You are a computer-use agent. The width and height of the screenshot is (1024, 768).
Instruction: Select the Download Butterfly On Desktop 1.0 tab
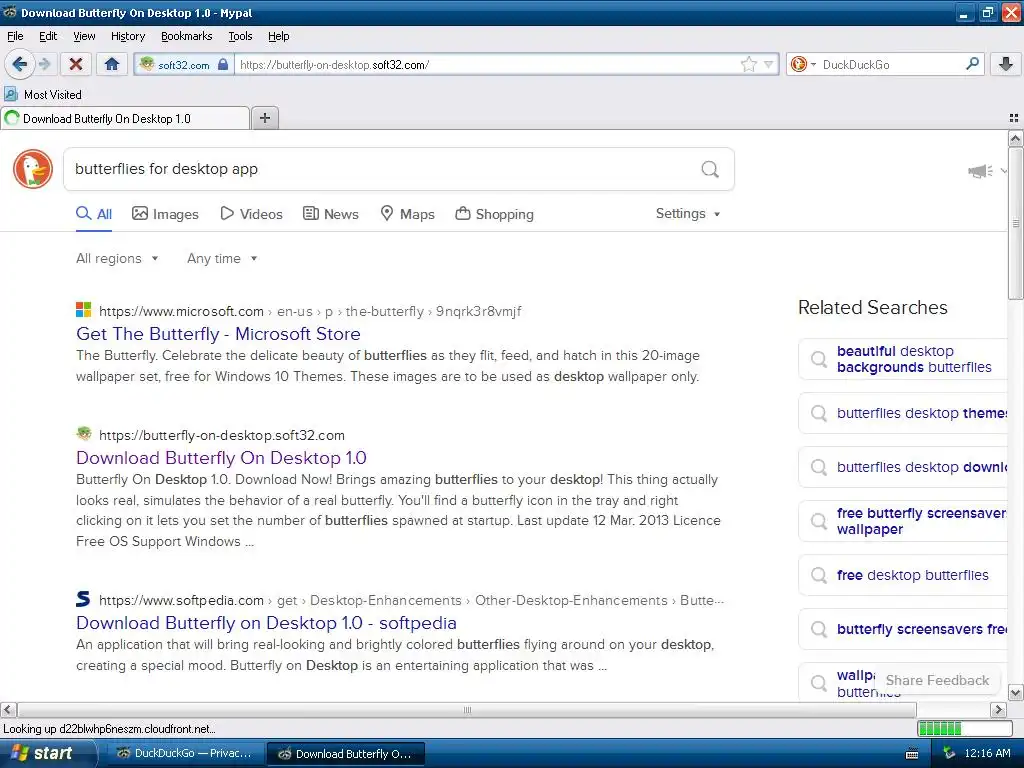(125, 118)
